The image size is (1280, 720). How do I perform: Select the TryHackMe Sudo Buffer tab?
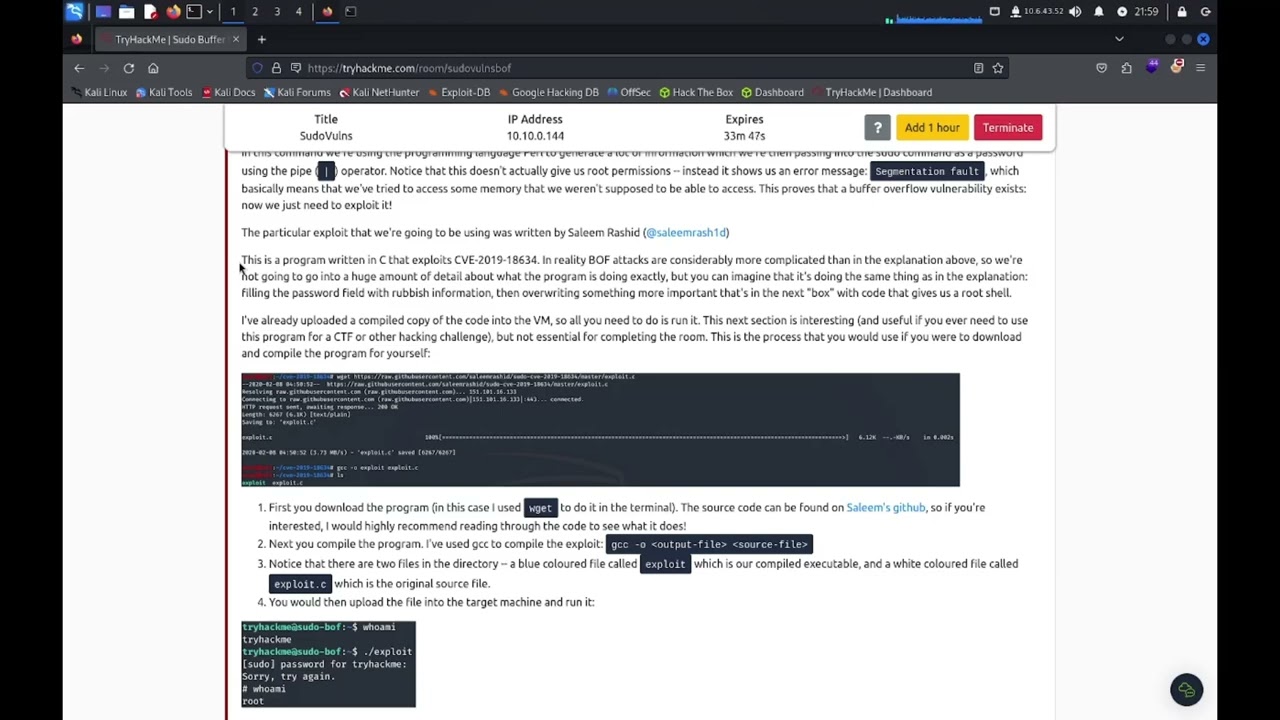tap(170, 40)
